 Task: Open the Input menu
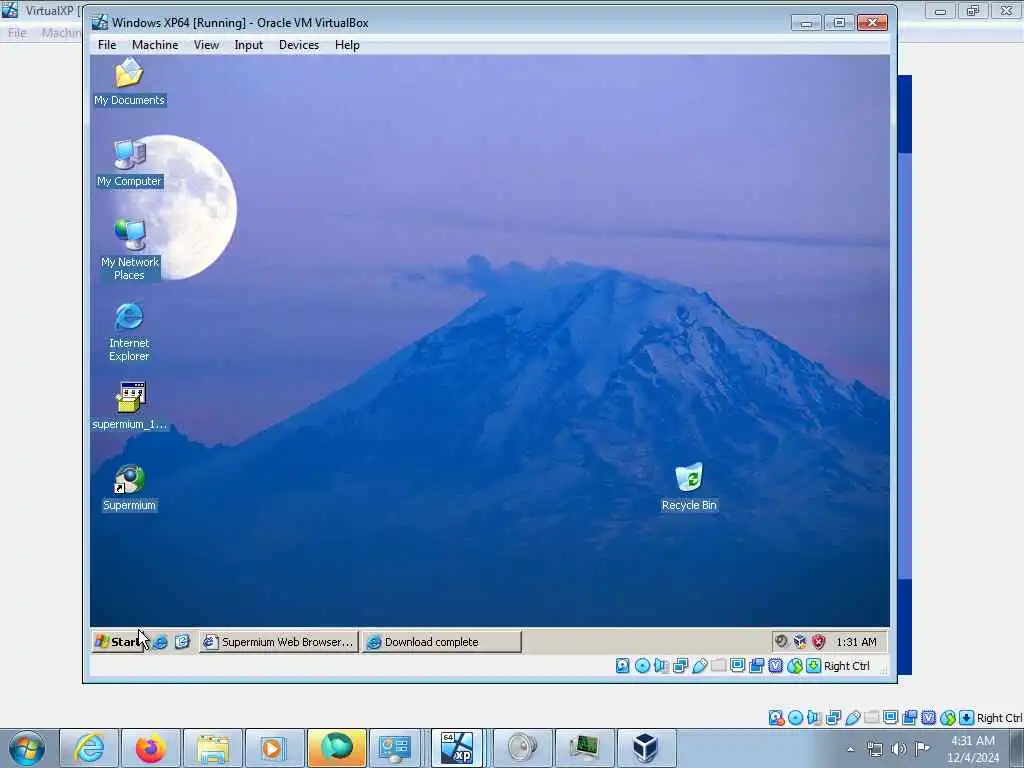click(249, 45)
